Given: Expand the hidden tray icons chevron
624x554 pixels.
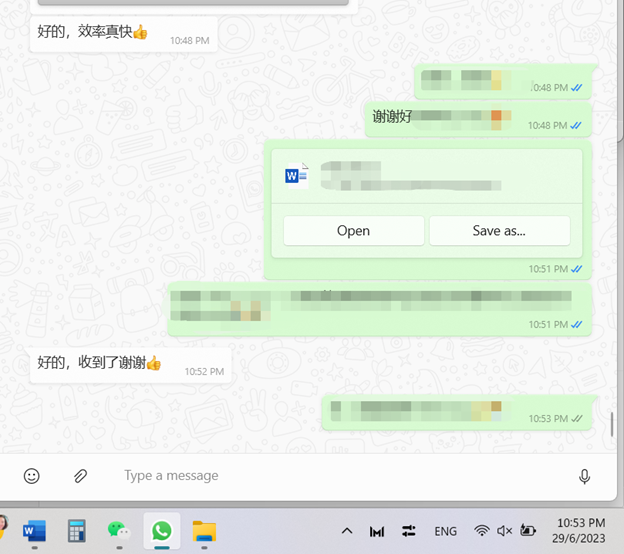Looking at the screenshot, I should click(x=346, y=531).
